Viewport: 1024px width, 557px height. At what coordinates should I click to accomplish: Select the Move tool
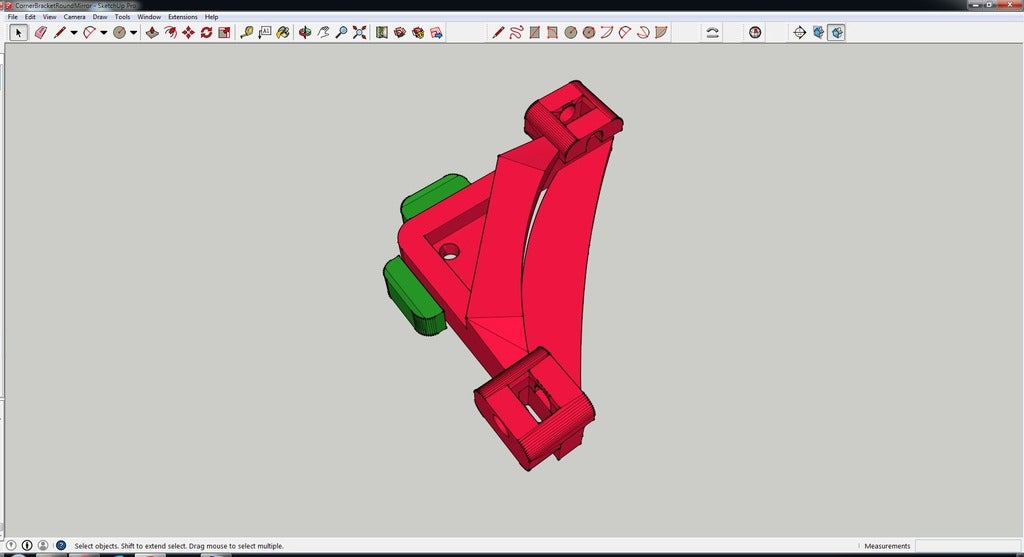188,32
